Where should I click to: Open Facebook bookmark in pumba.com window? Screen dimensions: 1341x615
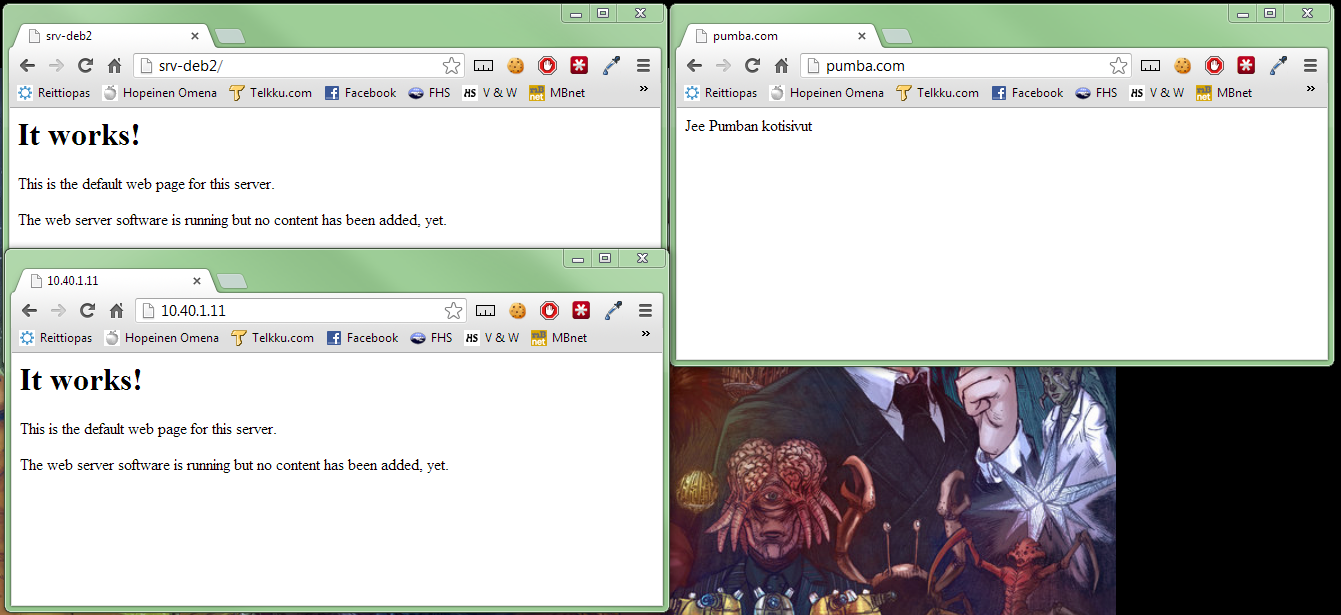point(1027,93)
